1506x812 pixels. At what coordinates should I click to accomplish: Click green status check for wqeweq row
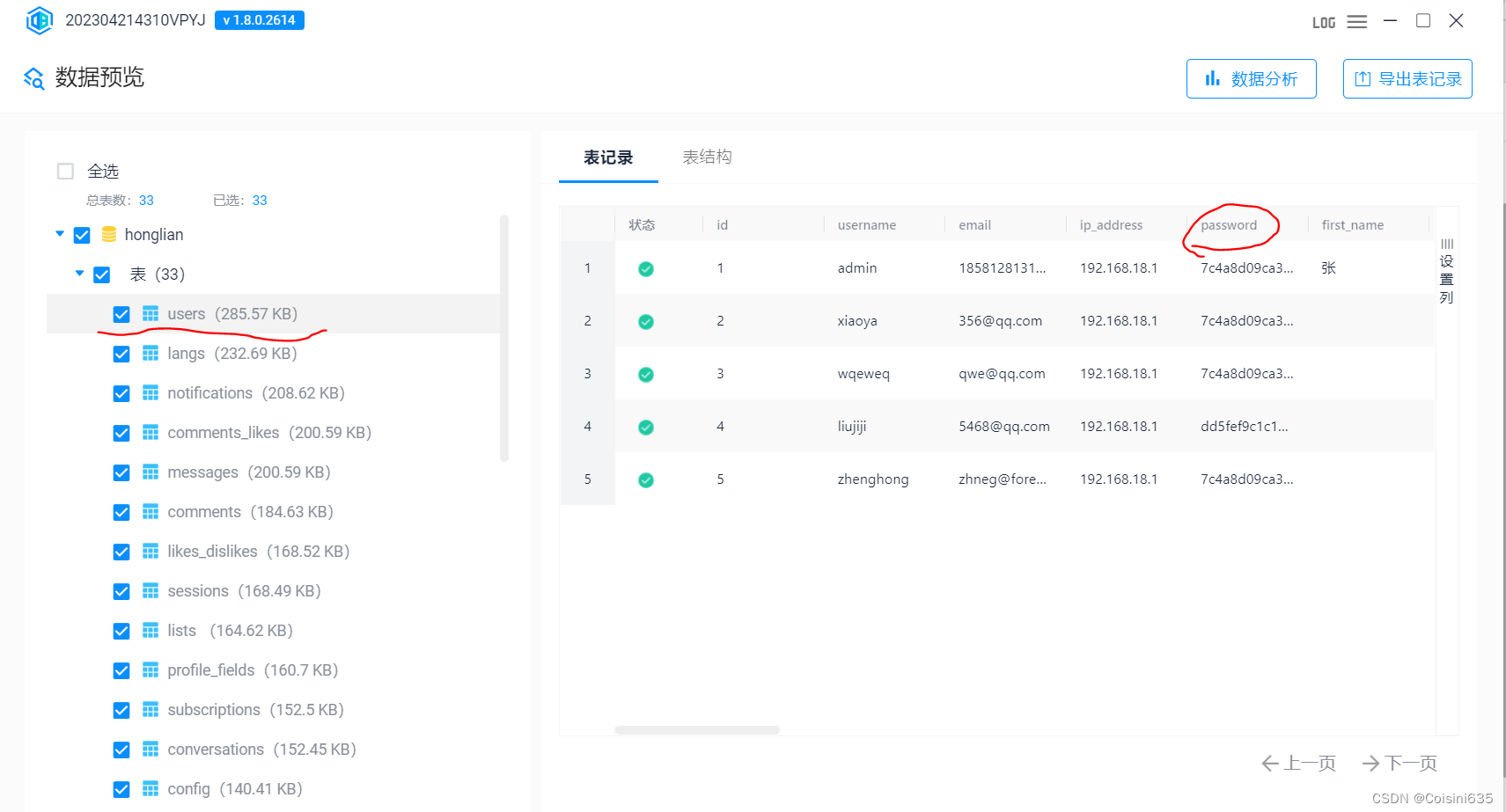click(646, 375)
